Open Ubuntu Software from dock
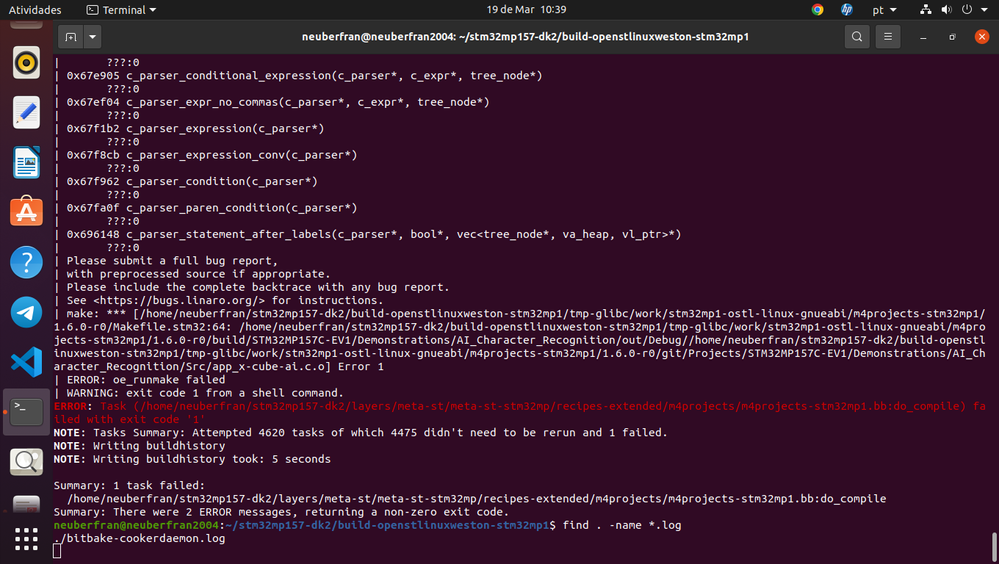This screenshot has width=999, height=564. (26, 212)
